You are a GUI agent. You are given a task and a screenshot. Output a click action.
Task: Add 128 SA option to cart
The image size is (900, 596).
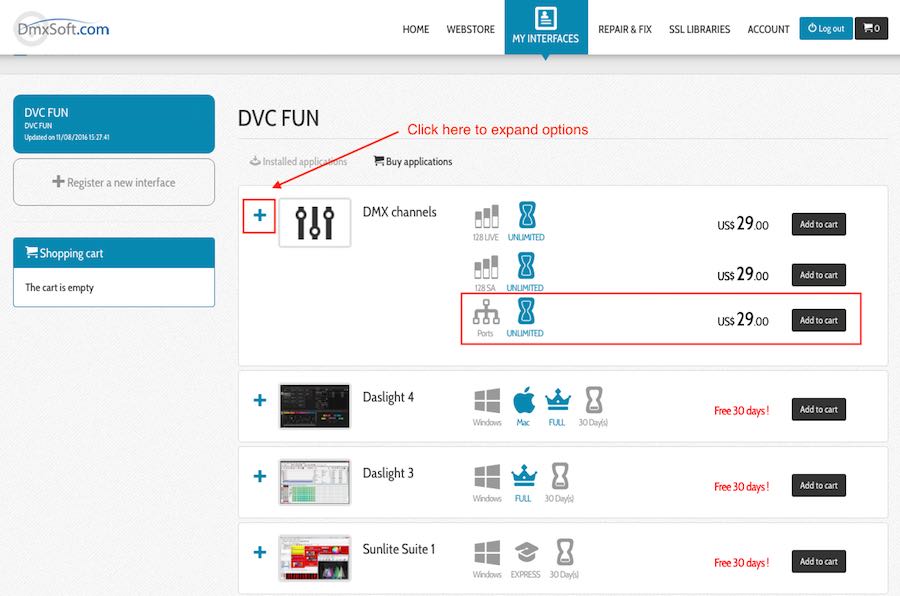click(x=818, y=274)
